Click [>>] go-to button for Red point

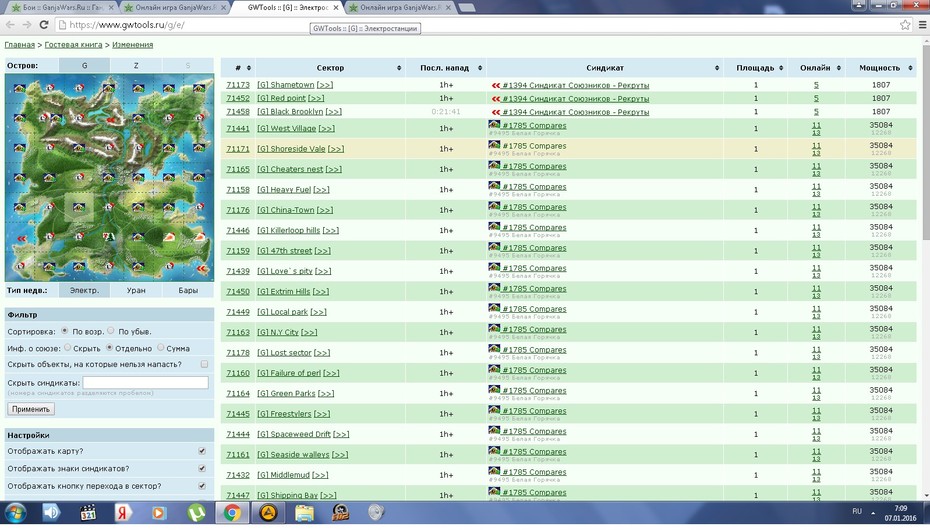tap(316, 98)
